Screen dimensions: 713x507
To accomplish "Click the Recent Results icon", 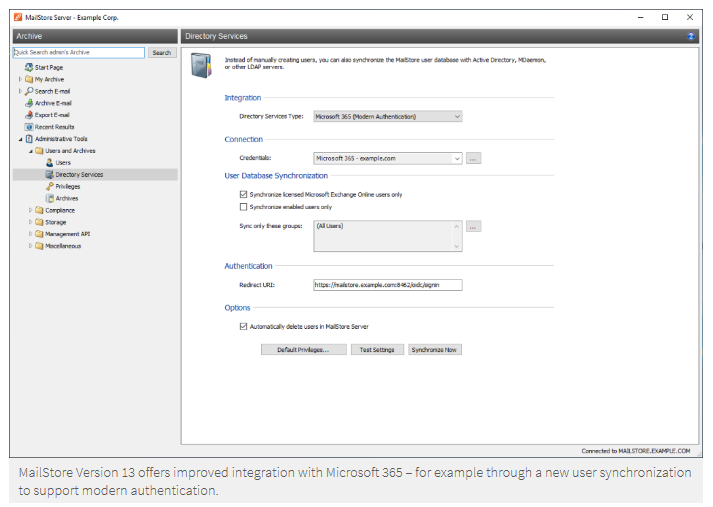I will pos(29,127).
